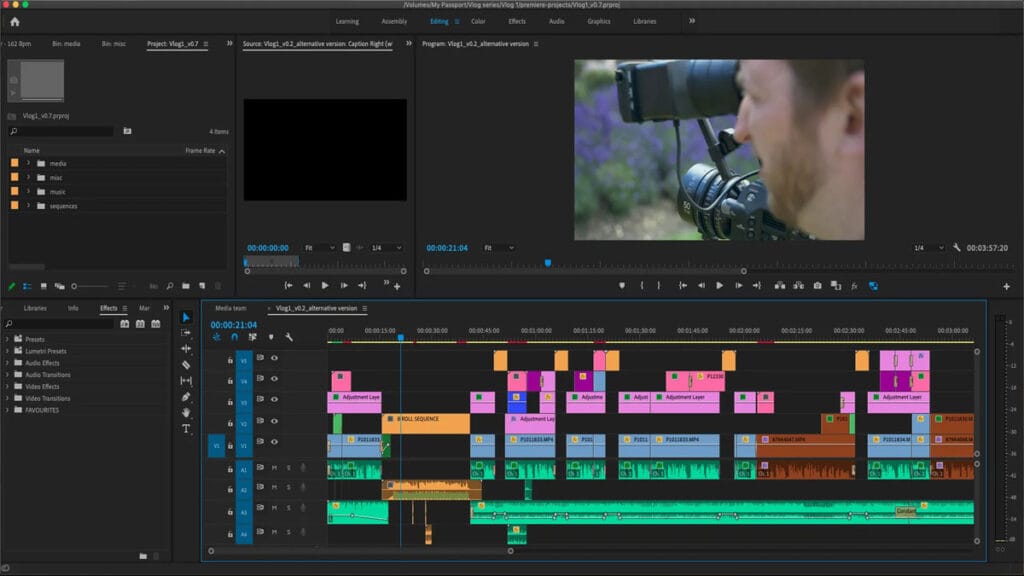Enable Snap in the timeline
The width and height of the screenshot is (1024, 576).
[x=234, y=337]
